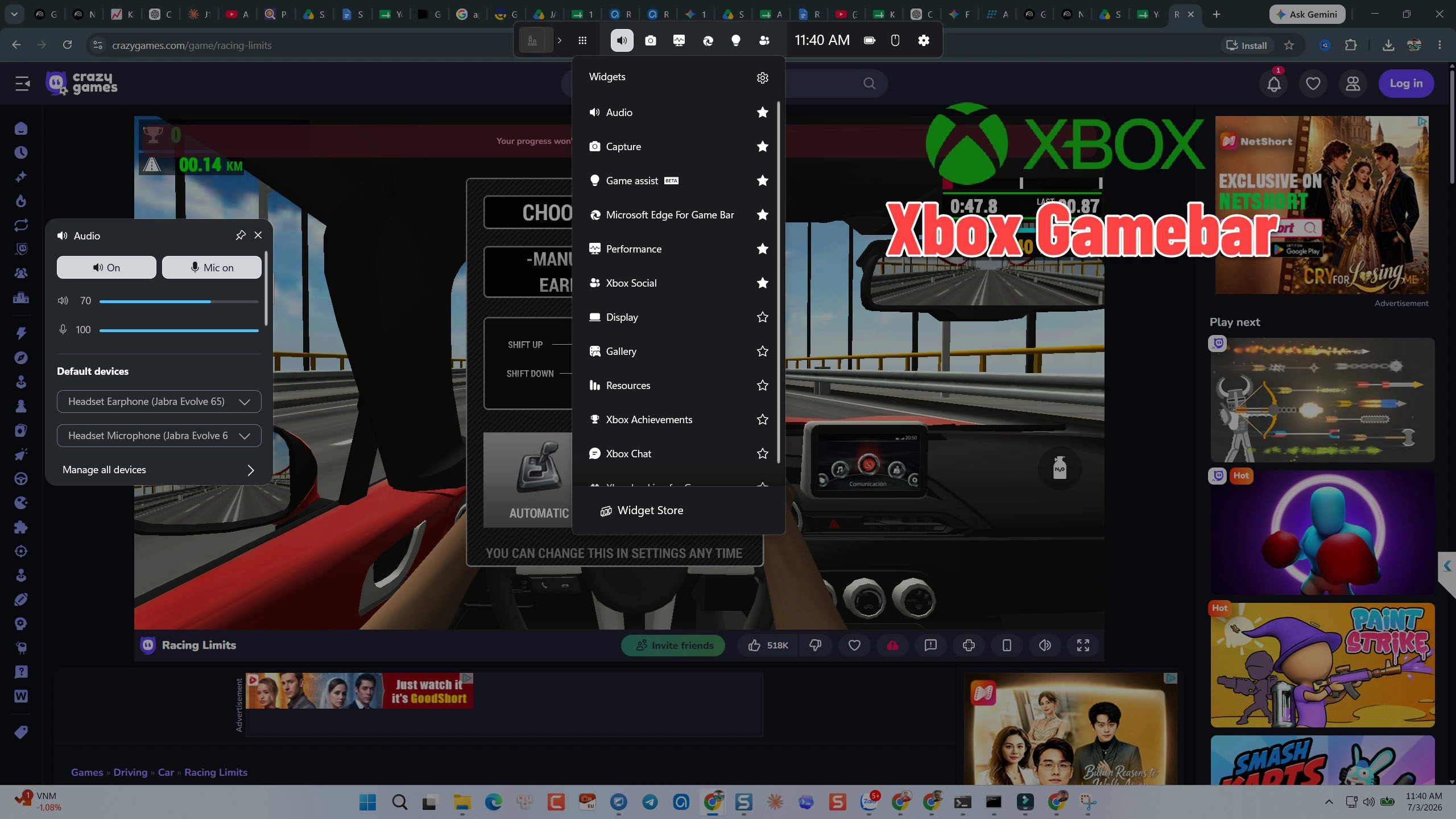Adjust the speaker volume slider at 70
The width and height of the screenshot is (1456, 819).
(x=179, y=301)
